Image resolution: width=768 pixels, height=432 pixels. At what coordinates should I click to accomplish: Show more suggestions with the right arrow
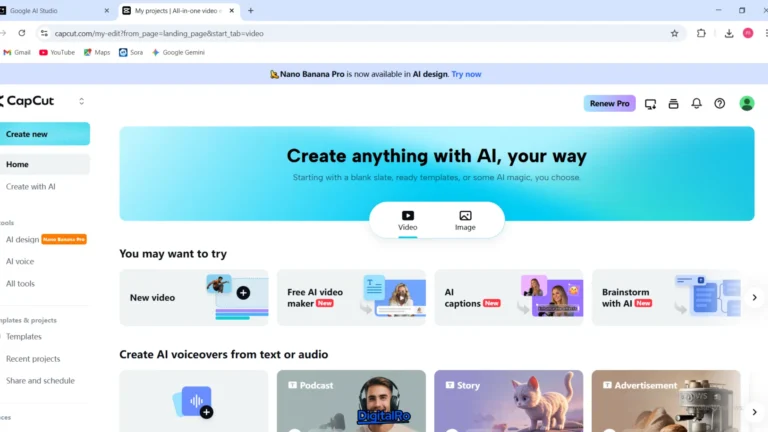coord(755,297)
